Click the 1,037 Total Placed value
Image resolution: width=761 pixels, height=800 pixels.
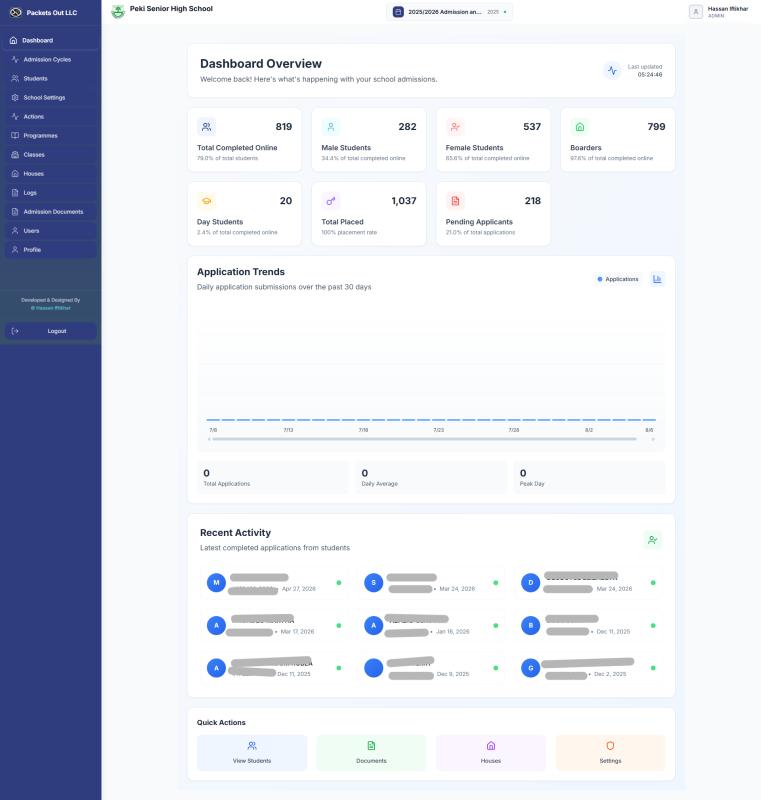click(x=404, y=201)
